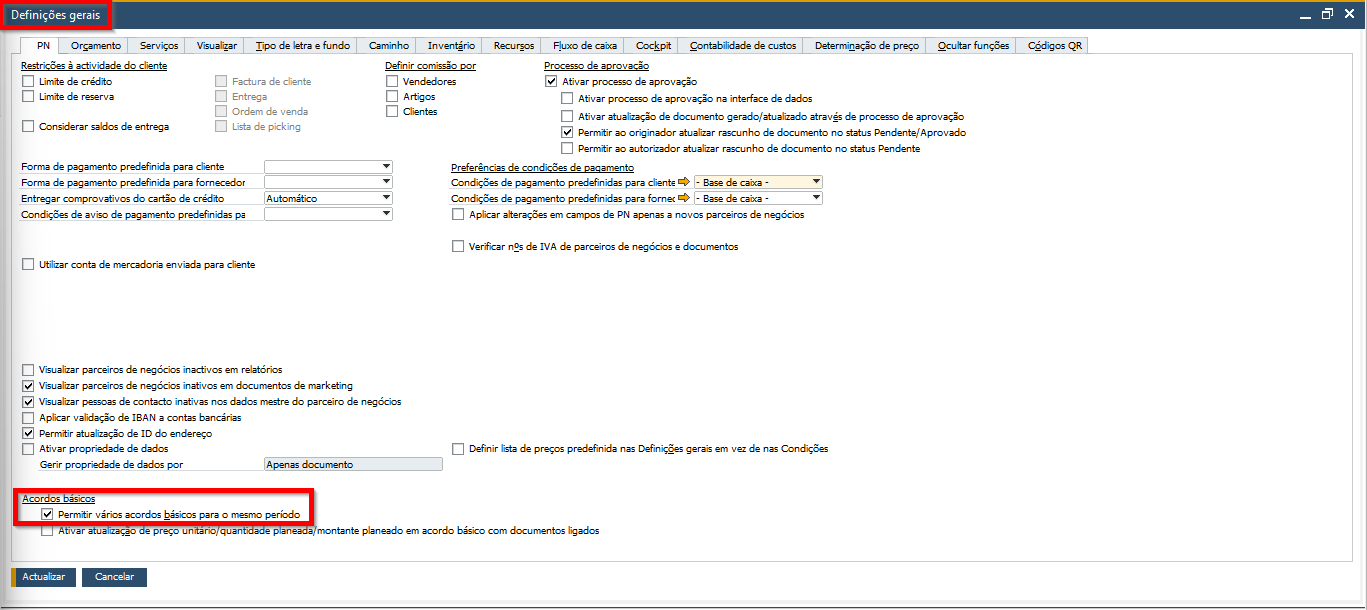This screenshot has height=610, width=1367.
Task: Enable the Limite de crédito checkbox
Action: pos(28,81)
